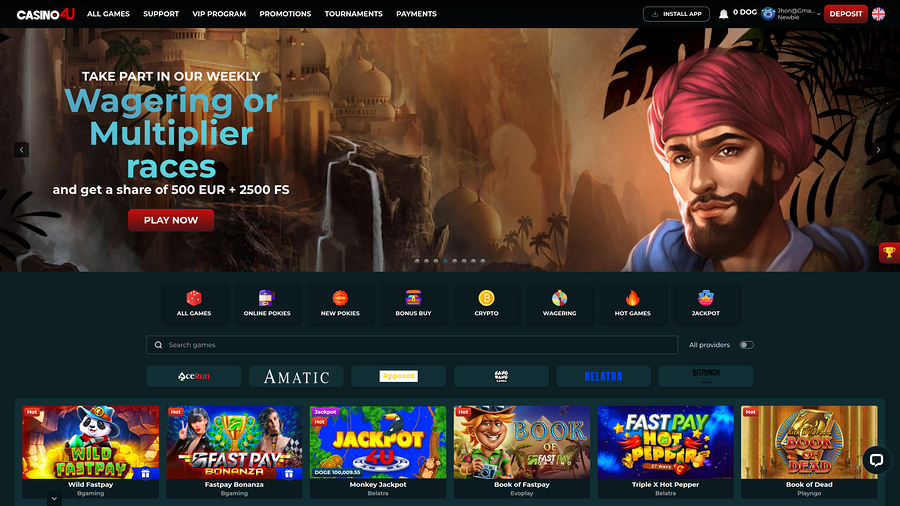Click the Search games input field

(412, 345)
